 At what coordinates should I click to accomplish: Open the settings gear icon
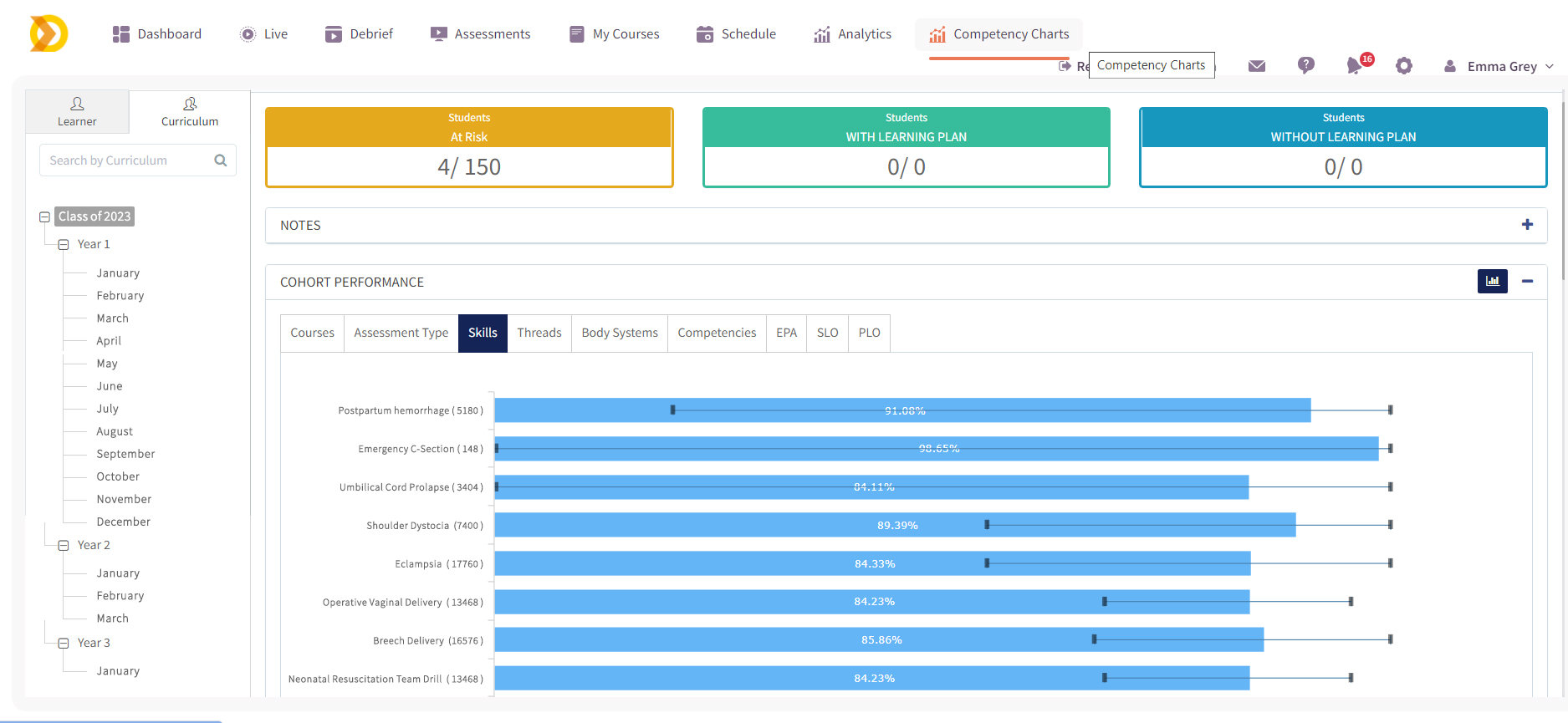(1404, 66)
